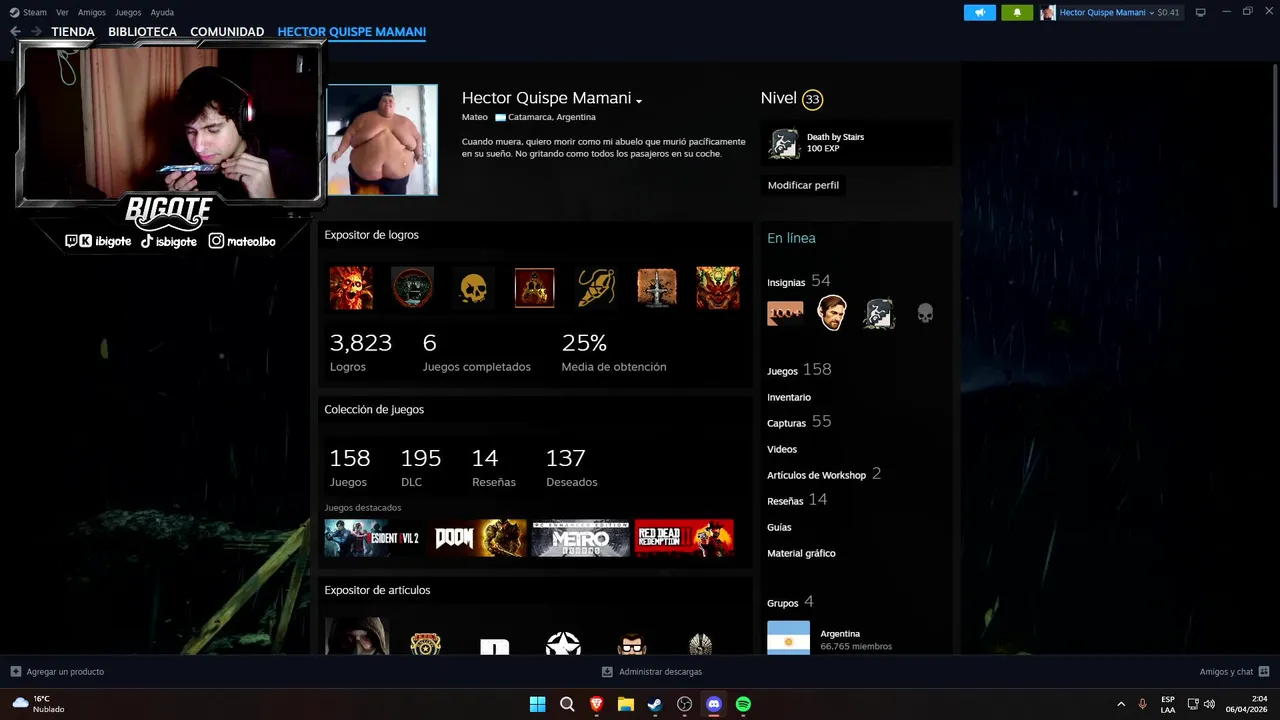Open the taskbar search icon
Image resolution: width=1280 pixels, height=720 pixels.
pos(567,704)
